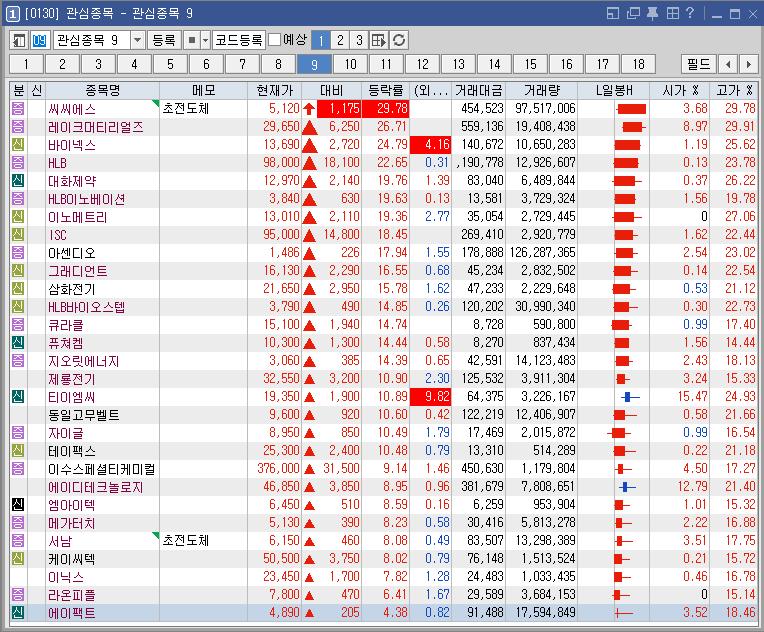Click the 필드 button
Viewport: 764px width, 632px height.
699,64
